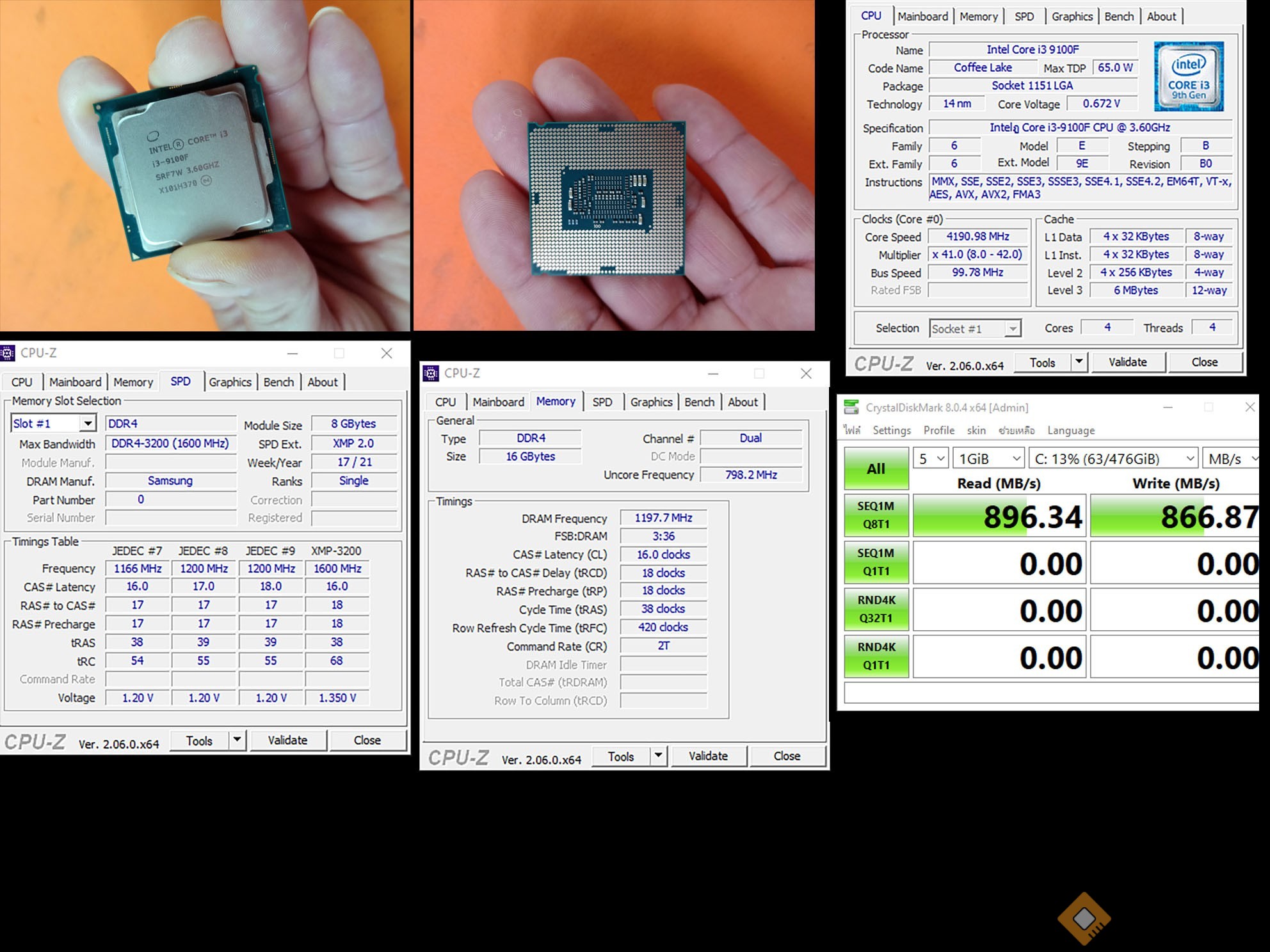Open the Language menu in CrystalDiskMark
The height and width of the screenshot is (952, 1270).
click(1071, 431)
